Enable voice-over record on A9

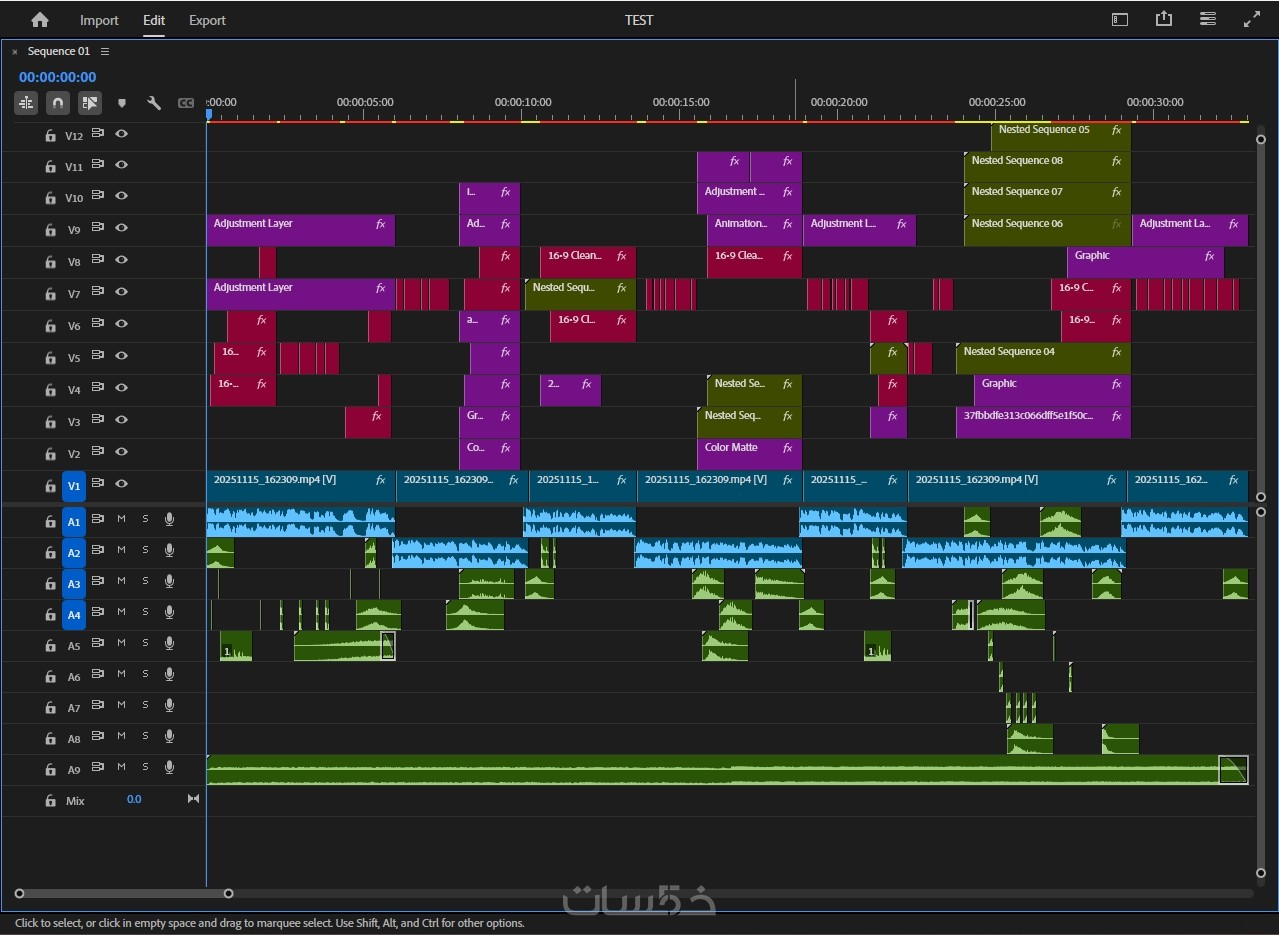pyautogui.click(x=169, y=767)
